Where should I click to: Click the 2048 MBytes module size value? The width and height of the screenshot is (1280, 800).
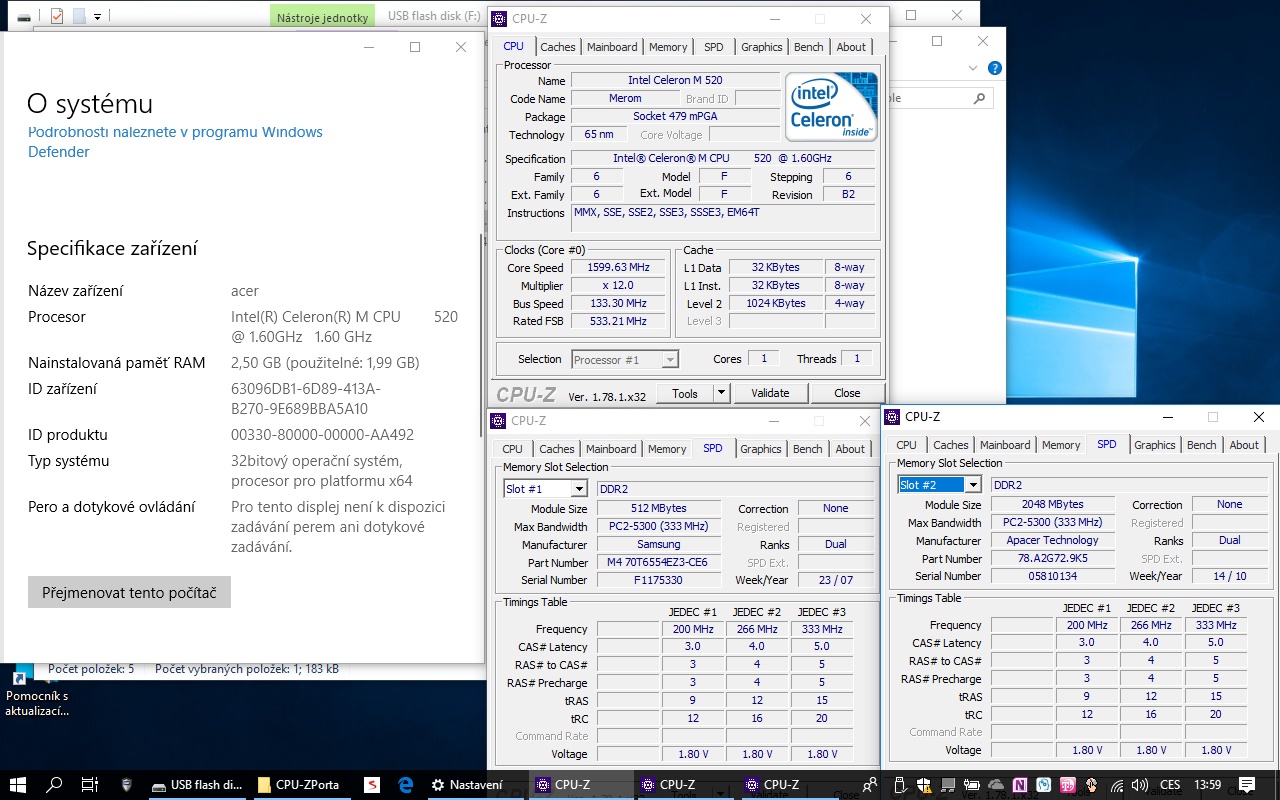pyautogui.click(x=1052, y=504)
